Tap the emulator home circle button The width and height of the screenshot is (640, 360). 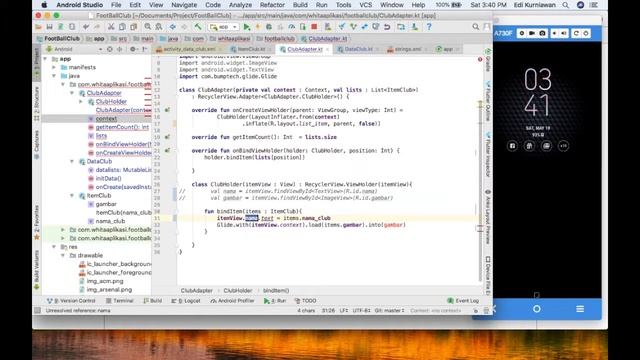click(537, 309)
